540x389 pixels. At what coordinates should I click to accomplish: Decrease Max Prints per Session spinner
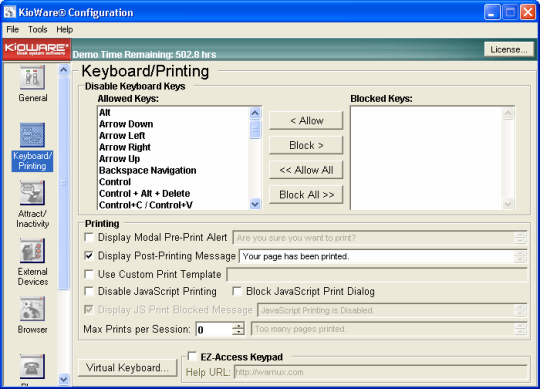[x=238, y=332]
